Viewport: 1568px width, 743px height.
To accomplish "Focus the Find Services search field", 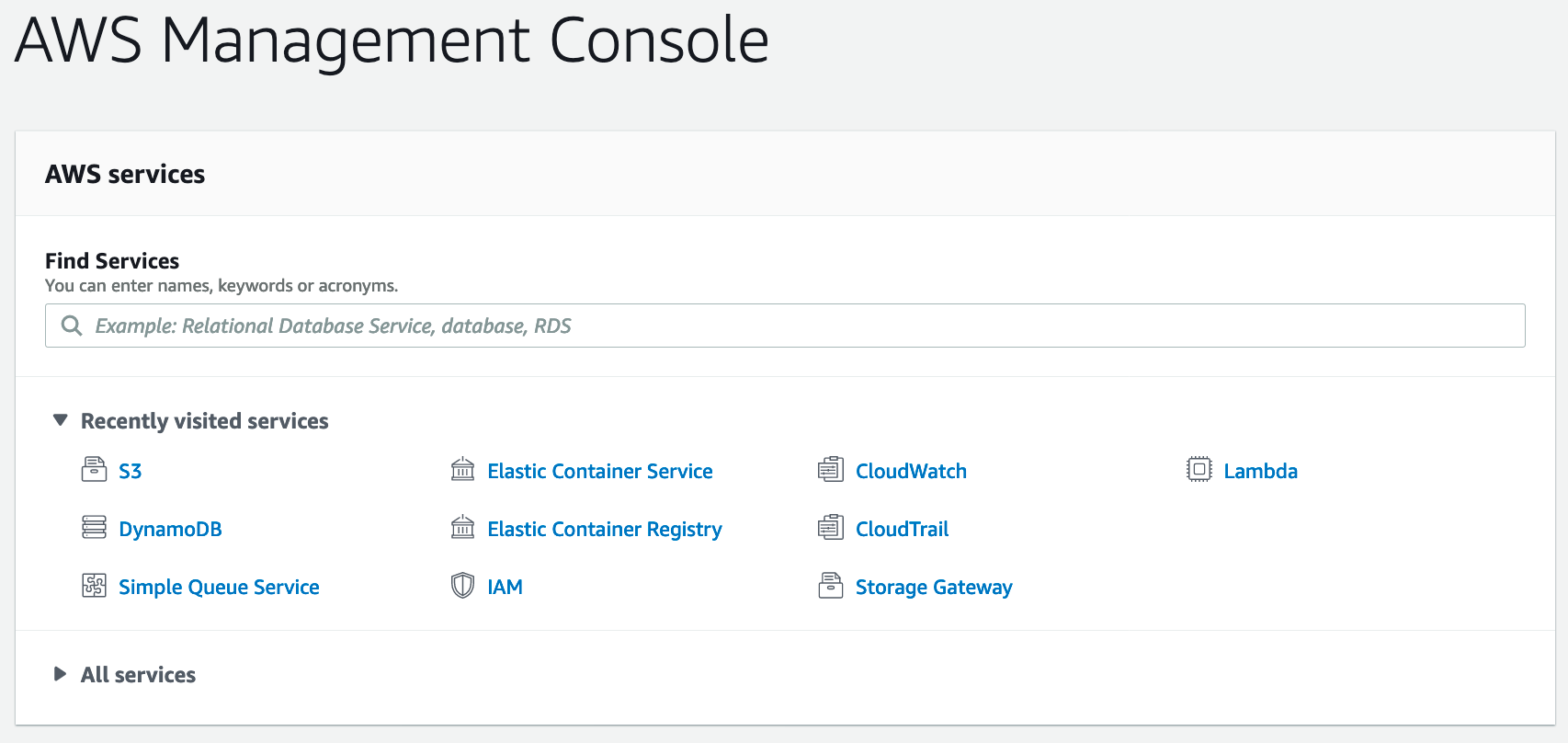I will (x=800, y=326).
